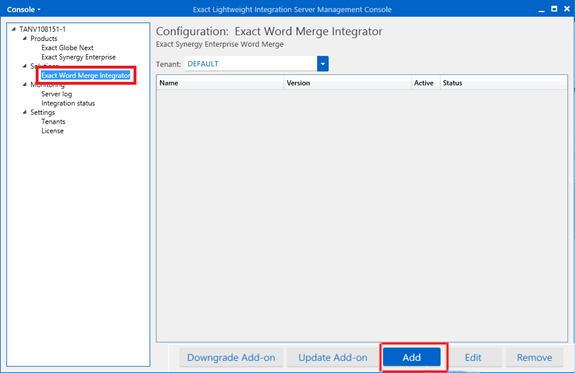Screen dimensions: 575x373
Task: Open Tenants settings
Action: tap(53, 121)
